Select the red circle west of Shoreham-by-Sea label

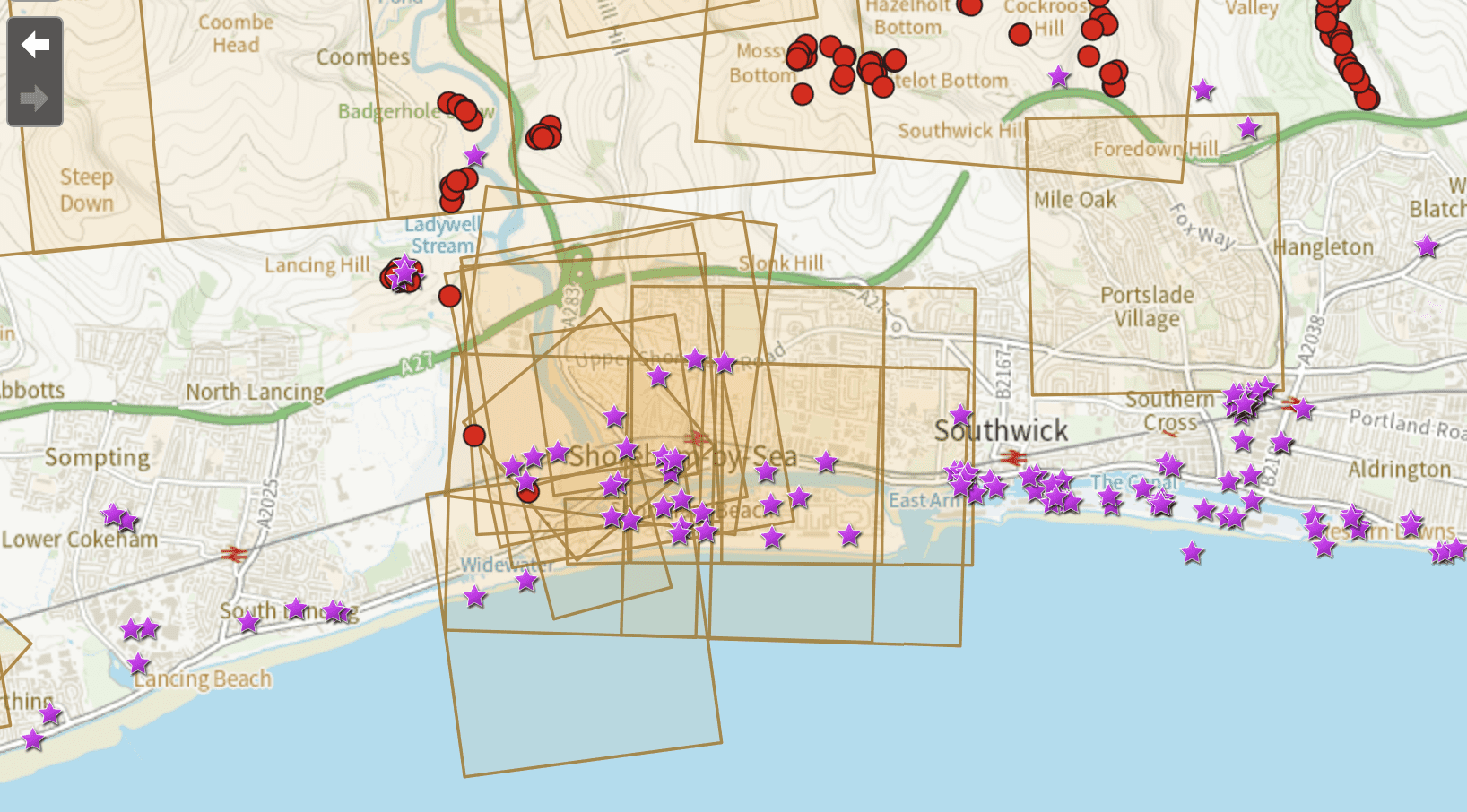tap(474, 436)
